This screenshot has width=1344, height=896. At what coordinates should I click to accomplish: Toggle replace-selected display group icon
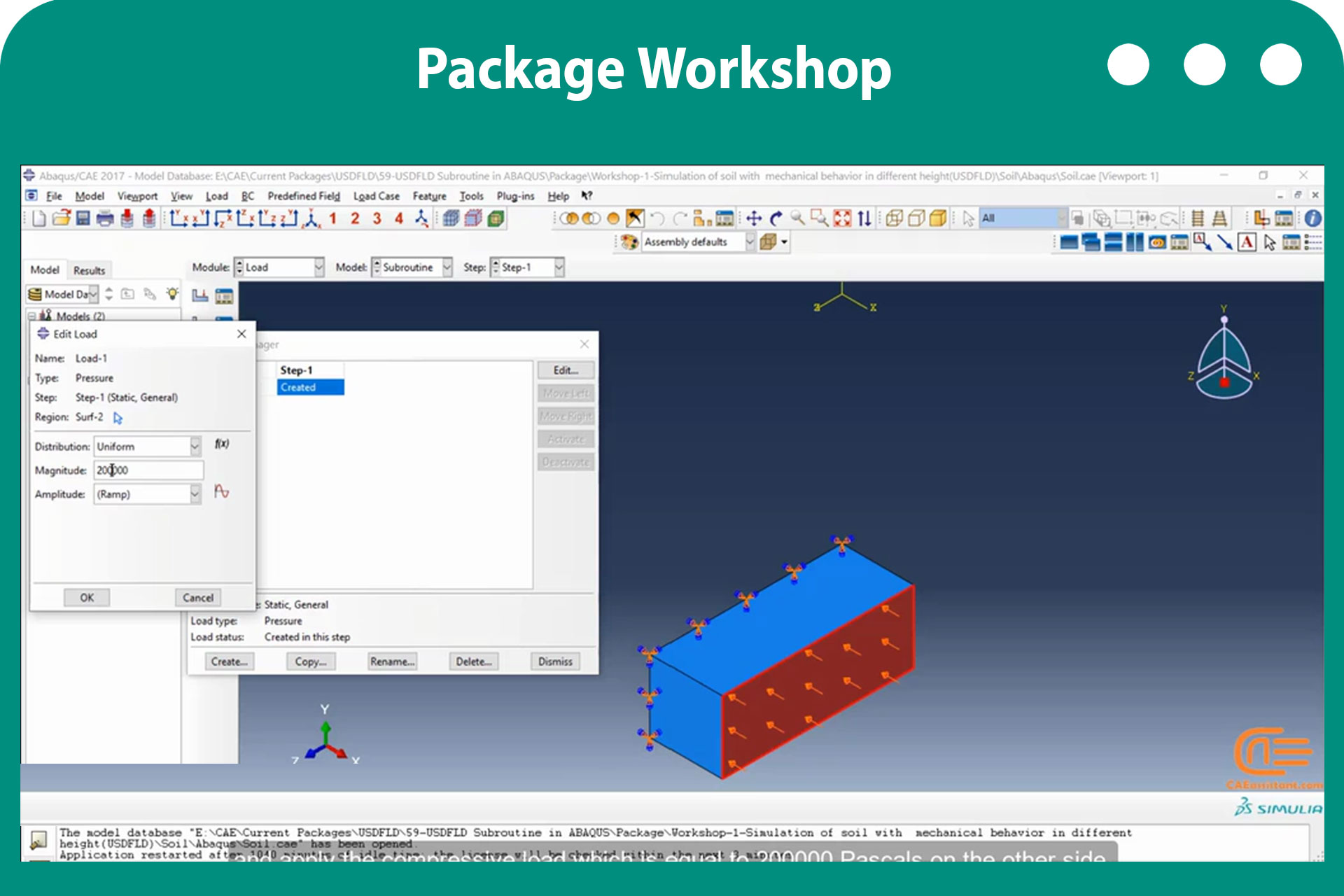click(x=570, y=218)
